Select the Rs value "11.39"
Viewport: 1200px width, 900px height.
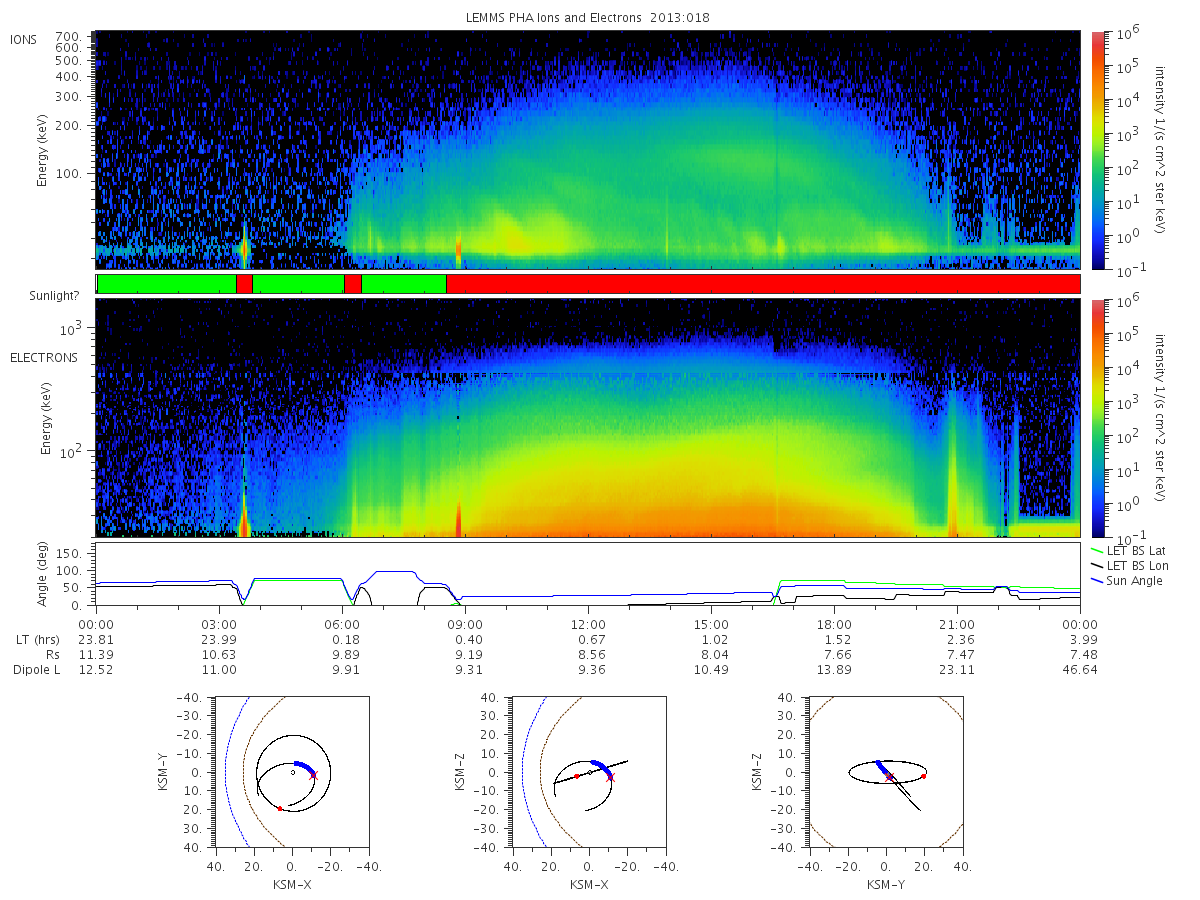(97, 655)
